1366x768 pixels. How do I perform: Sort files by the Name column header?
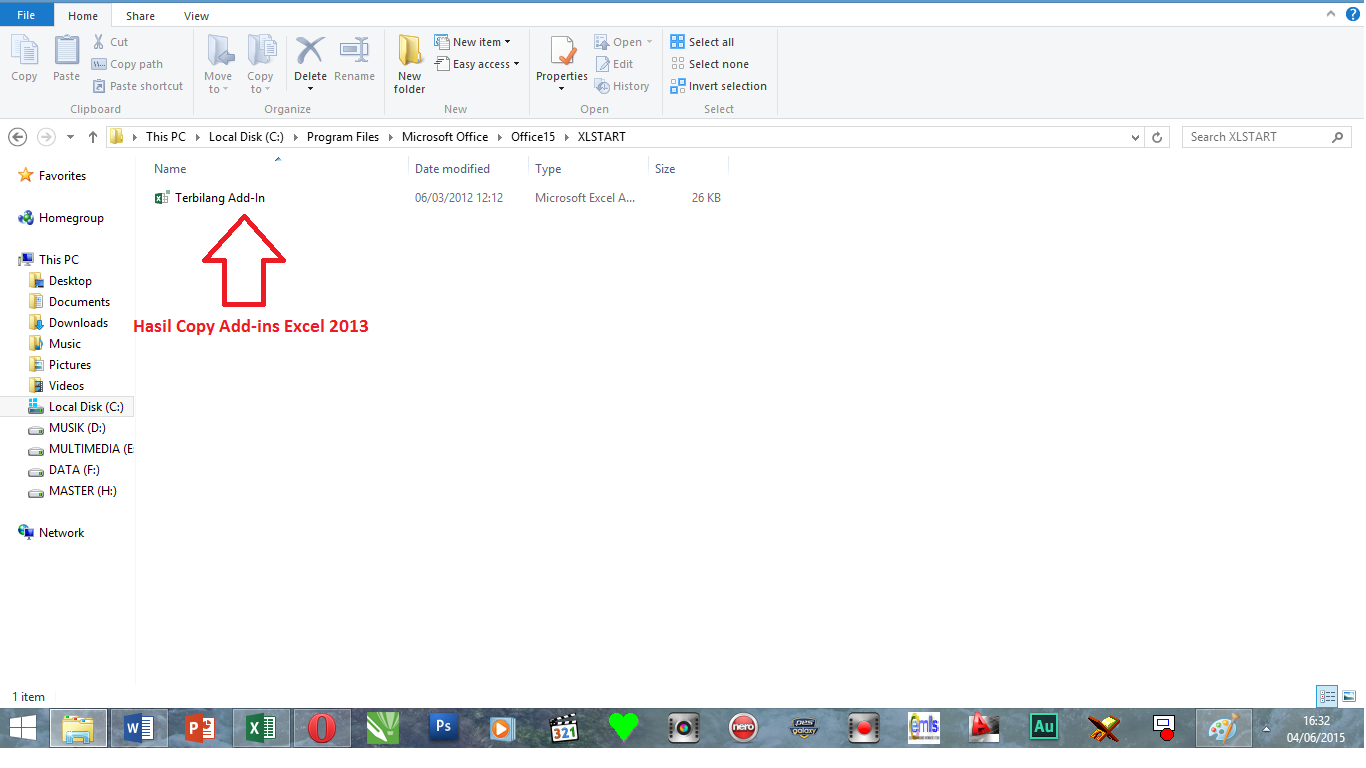[x=170, y=169]
